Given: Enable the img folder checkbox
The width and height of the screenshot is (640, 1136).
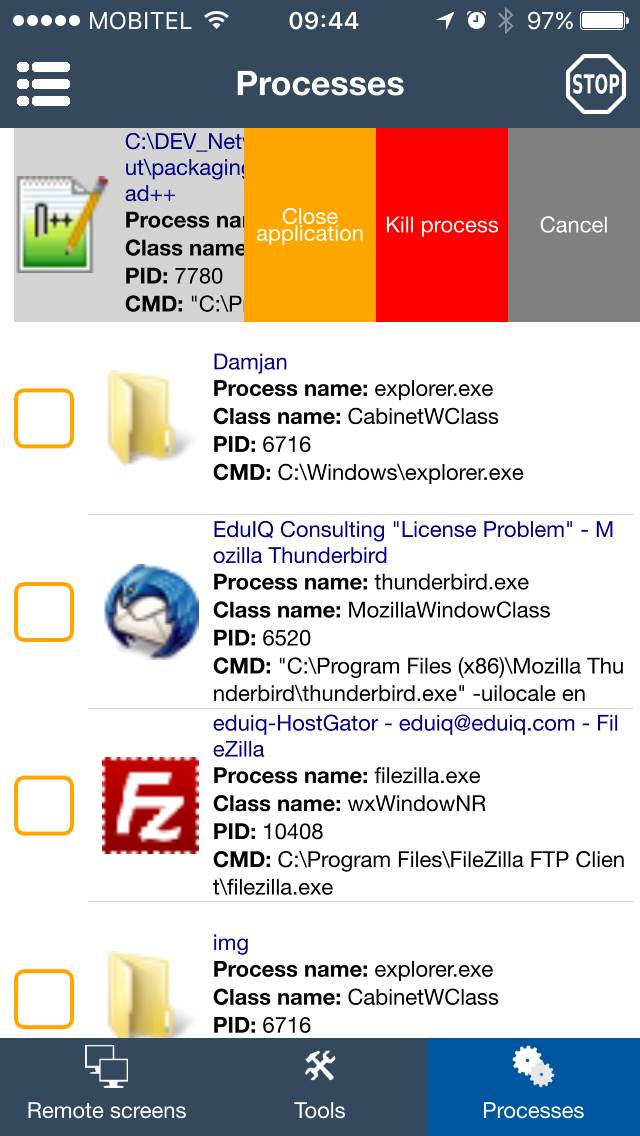Looking at the screenshot, I should click(44, 999).
